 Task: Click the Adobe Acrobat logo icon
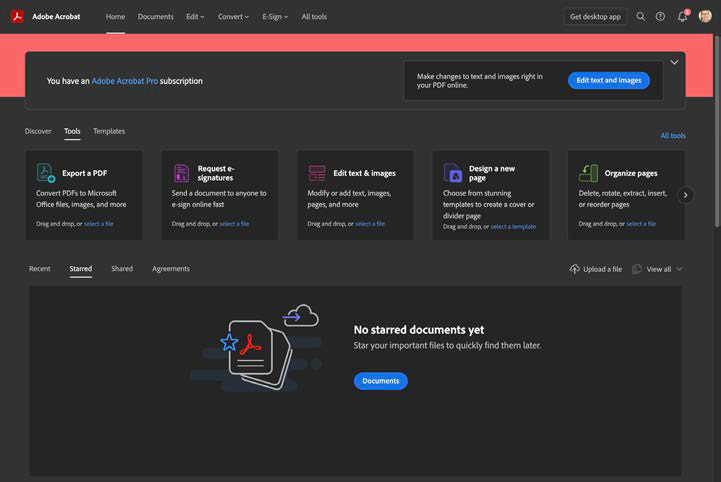click(17, 17)
